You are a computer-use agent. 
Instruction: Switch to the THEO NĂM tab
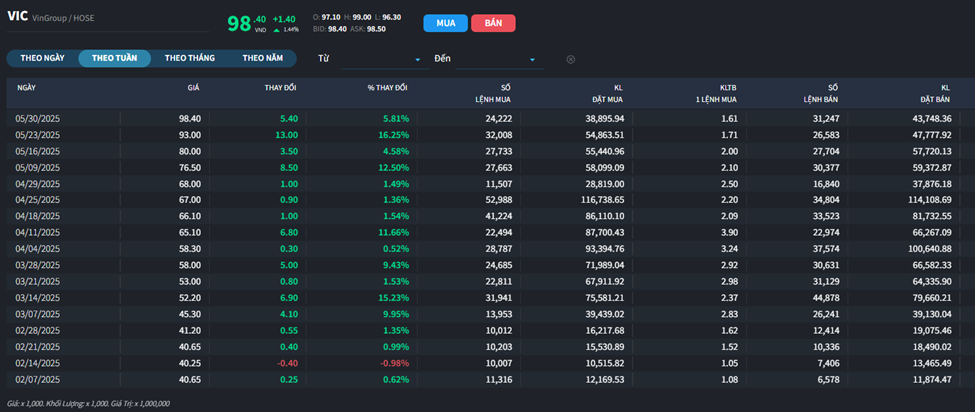click(262, 58)
